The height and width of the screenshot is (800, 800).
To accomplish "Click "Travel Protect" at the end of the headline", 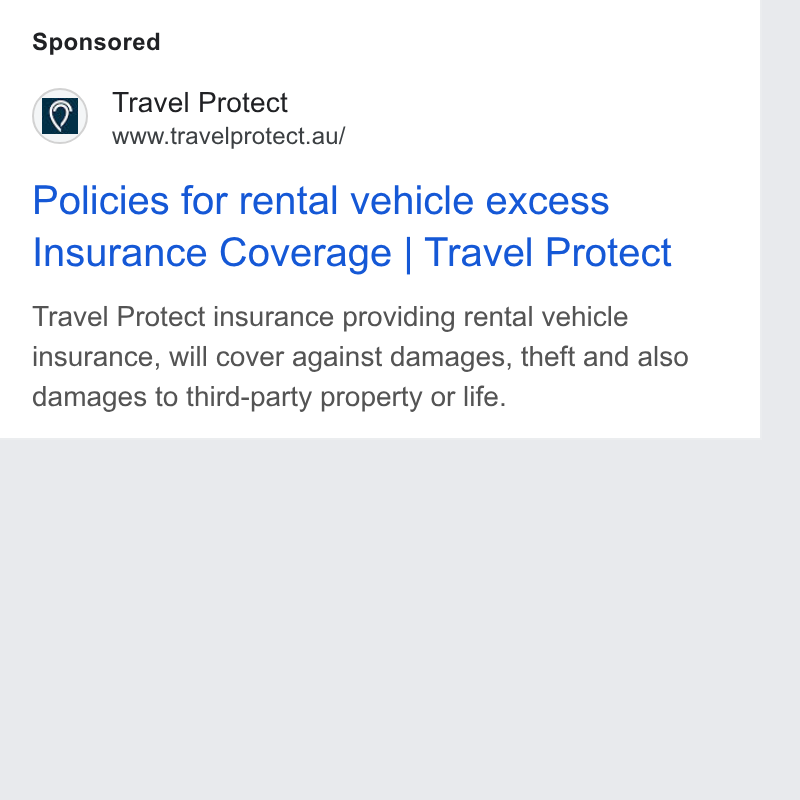I will click(x=547, y=252).
